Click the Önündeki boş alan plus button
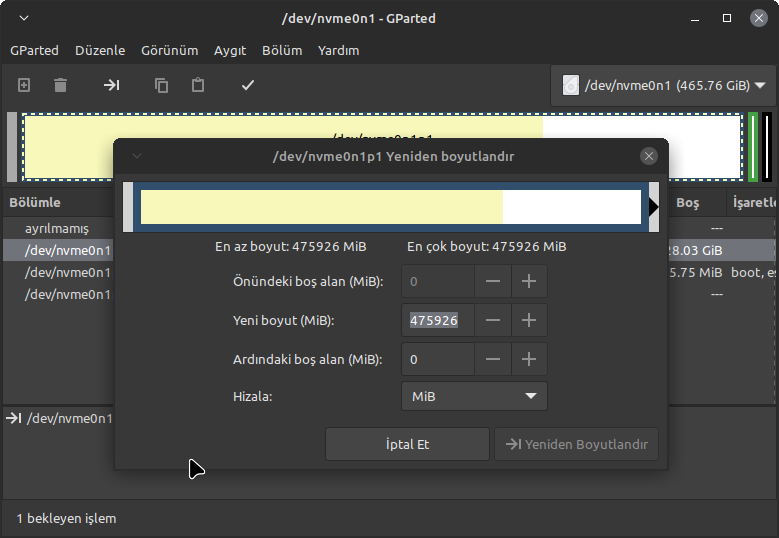This screenshot has width=779, height=538. 529,282
